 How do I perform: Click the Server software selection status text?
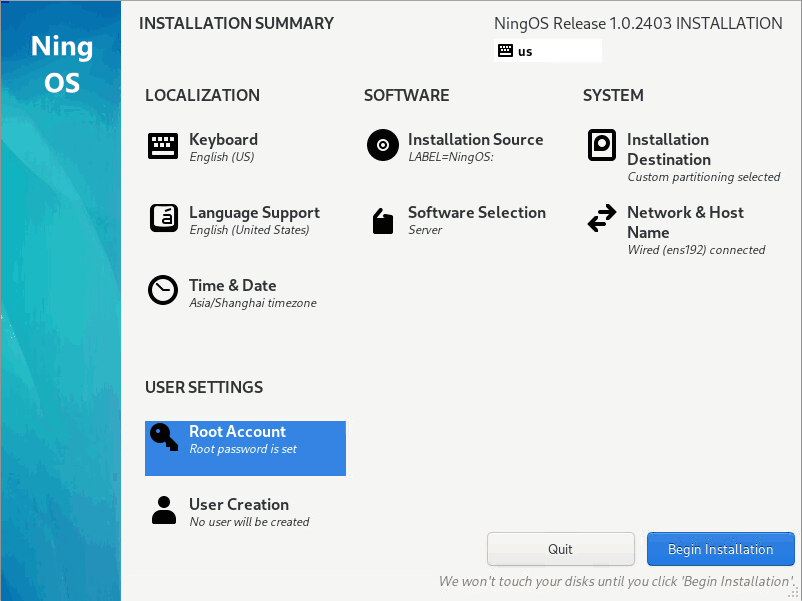425,230
